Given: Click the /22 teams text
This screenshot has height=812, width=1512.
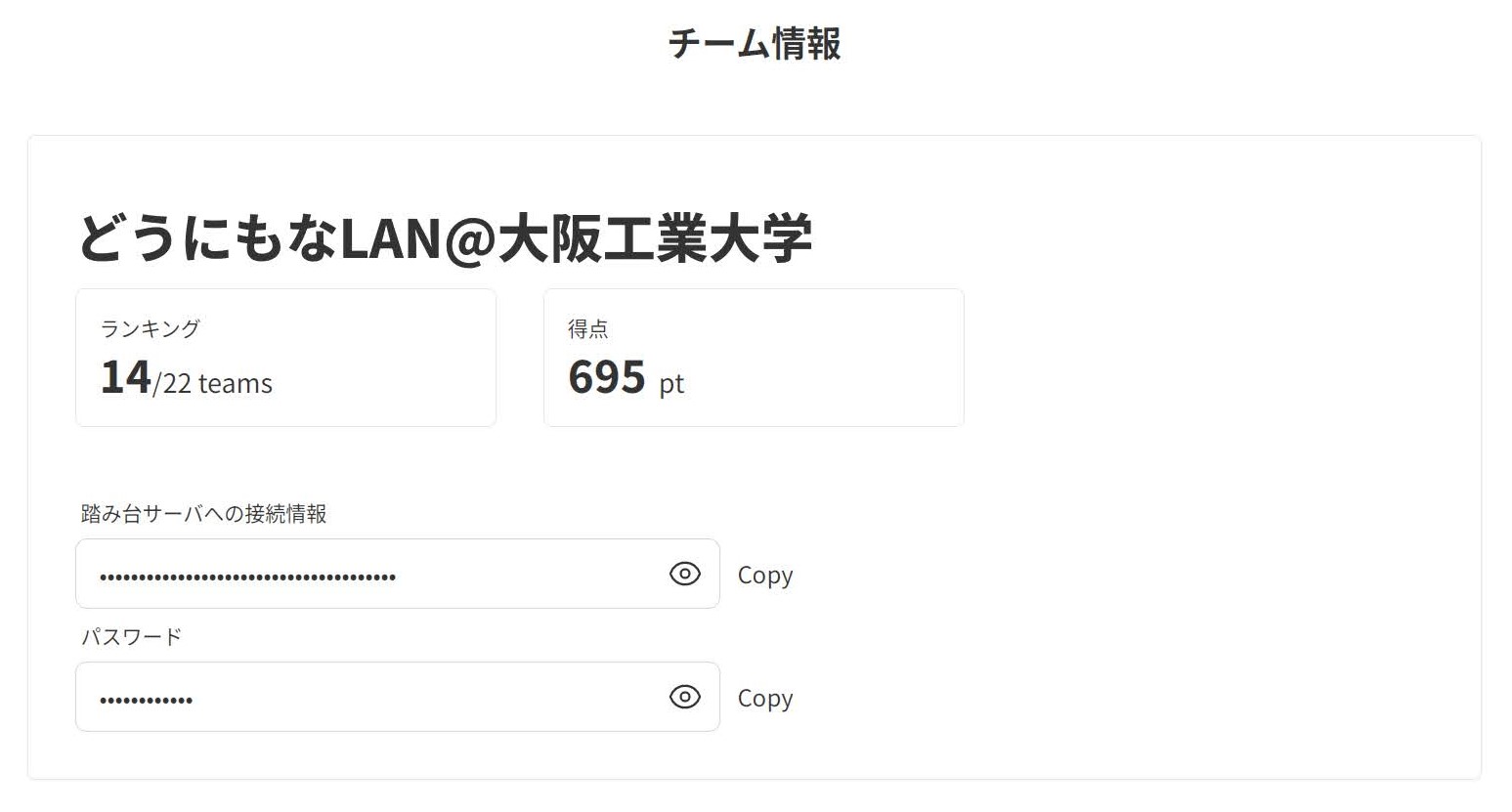Looking at the screenshot, I should [213, 383].
